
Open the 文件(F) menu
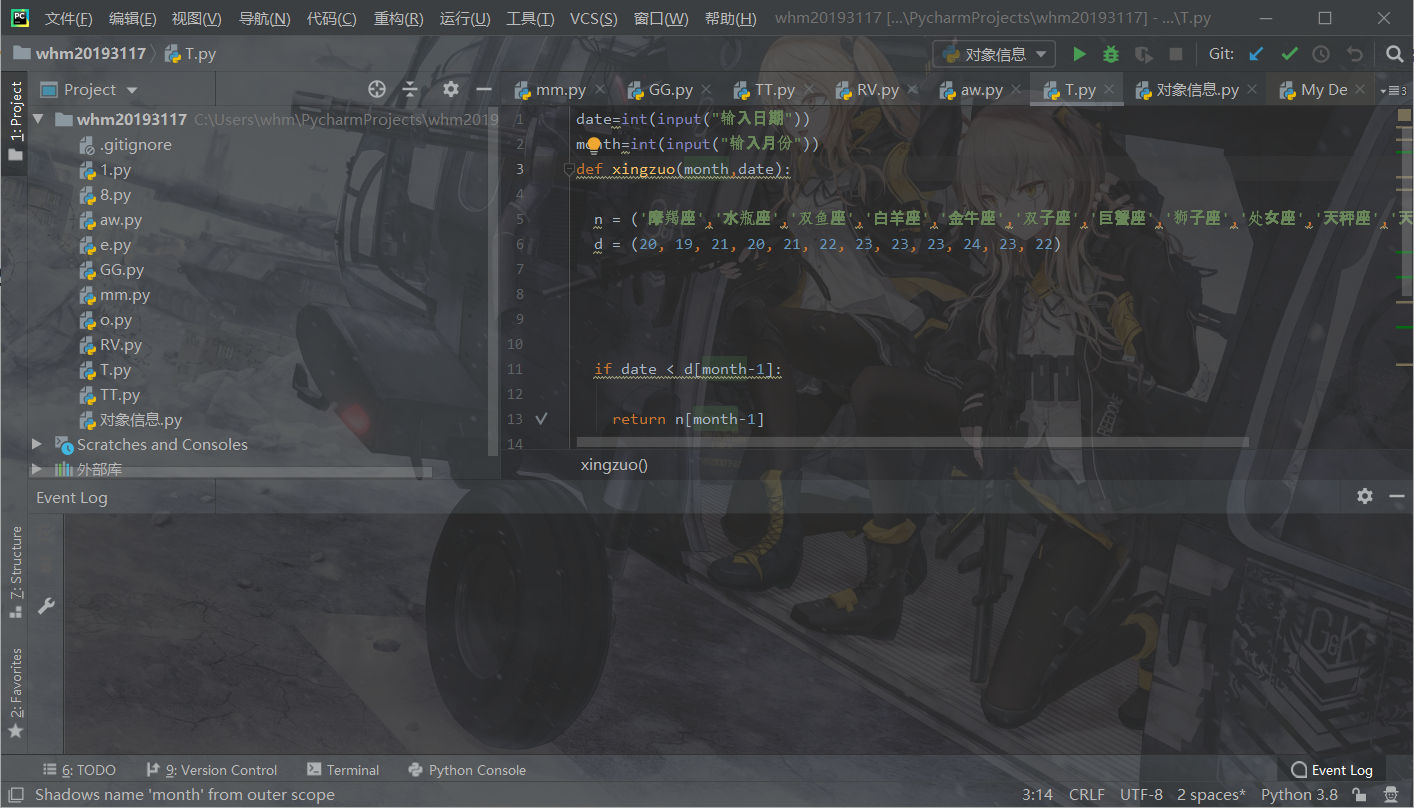point(69,19)
